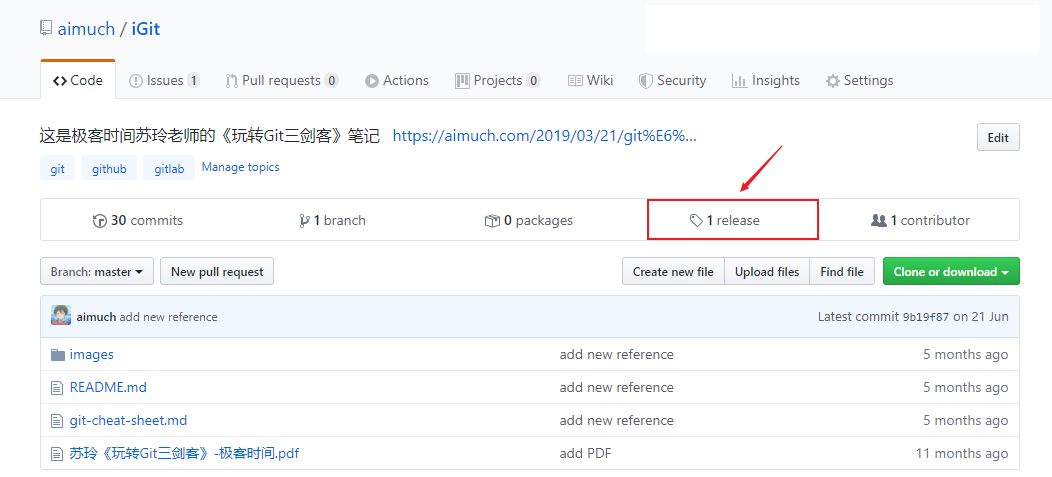Open the latest commit message 'add new reference'

(168, 317)
